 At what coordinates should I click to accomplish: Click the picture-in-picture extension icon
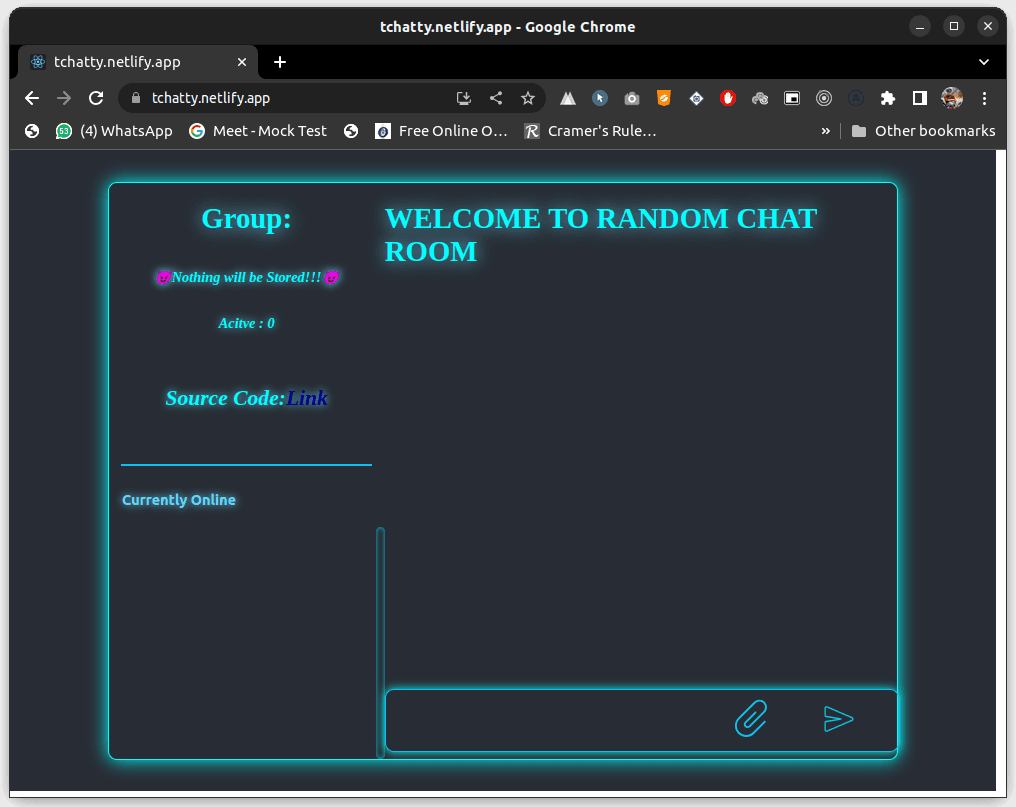click(x=792, y=98)
